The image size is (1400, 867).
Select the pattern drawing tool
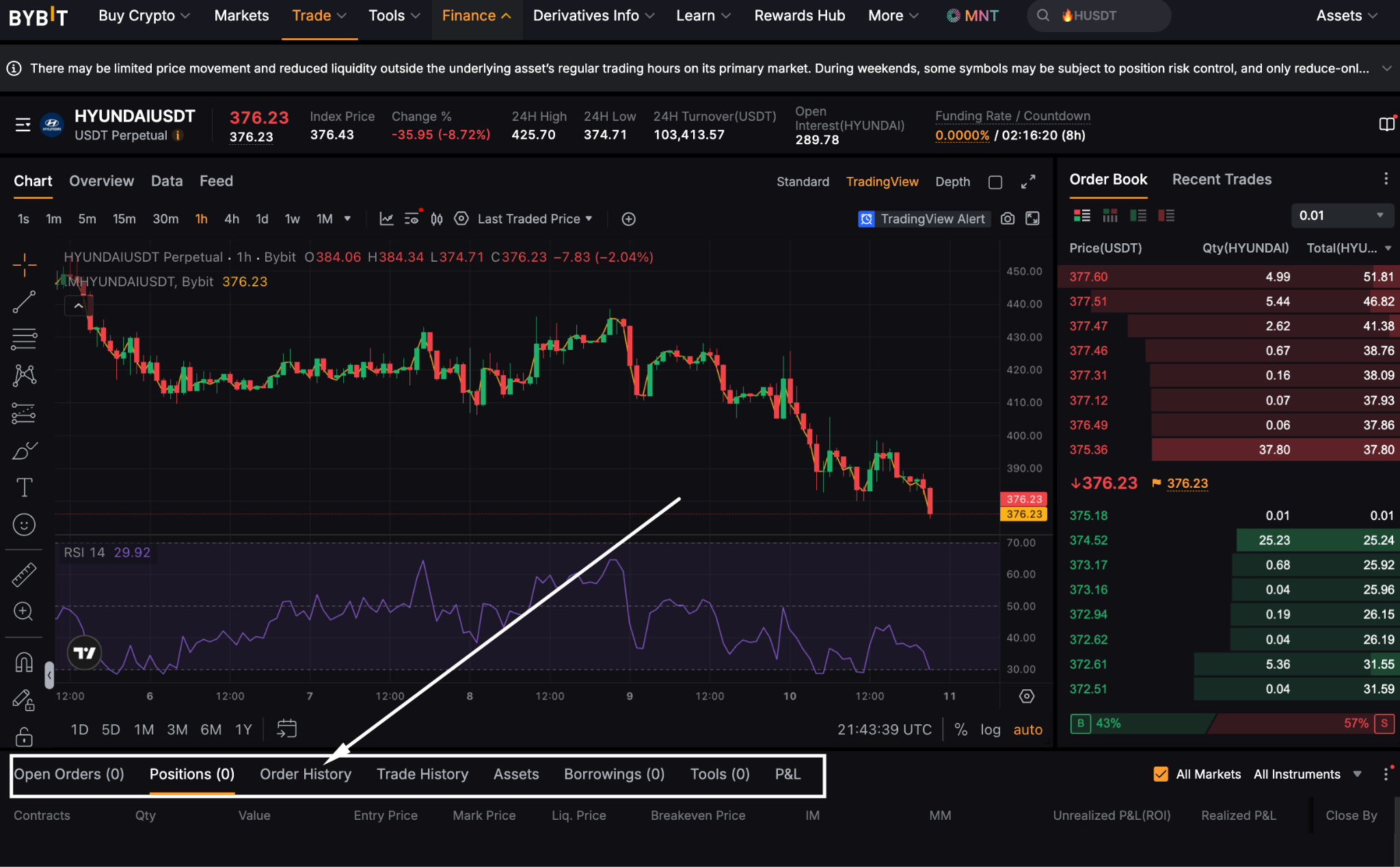(24, 375)
